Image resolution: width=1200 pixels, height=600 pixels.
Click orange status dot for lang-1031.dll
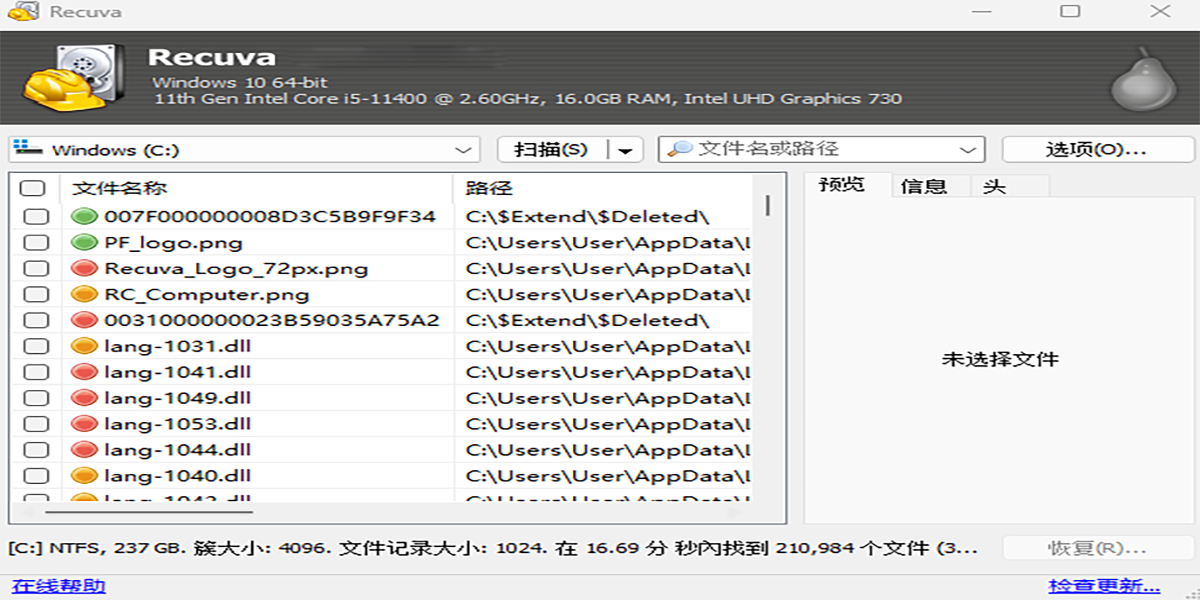click(84, 346)
